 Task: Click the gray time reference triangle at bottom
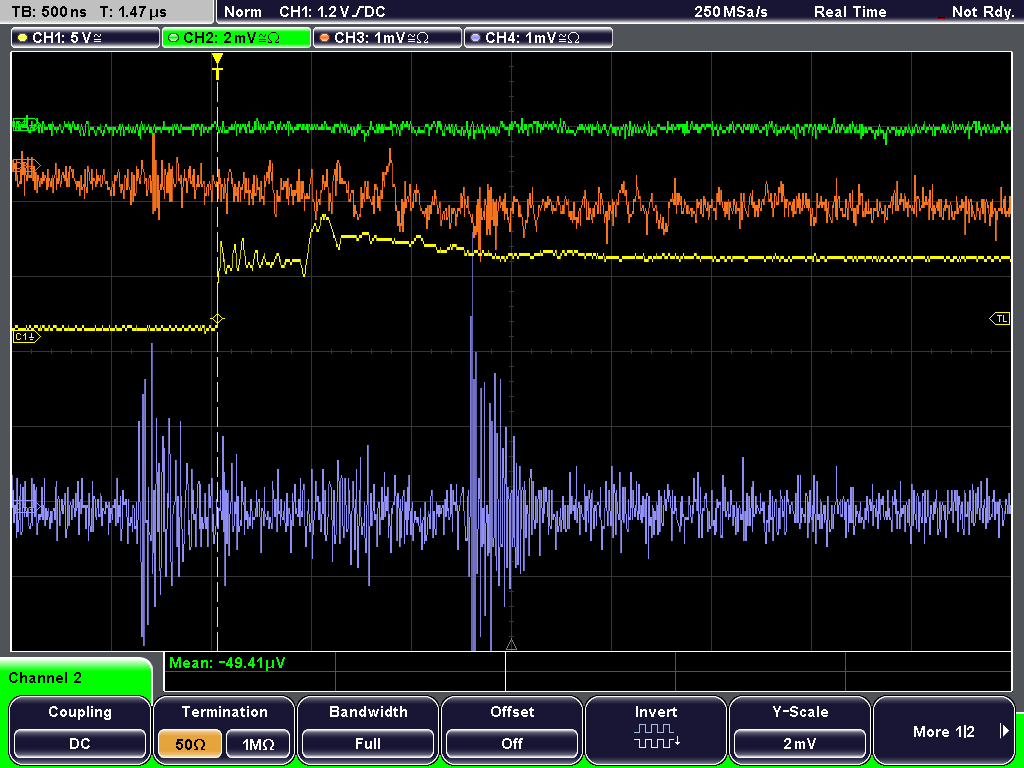[x=511, y=645]
